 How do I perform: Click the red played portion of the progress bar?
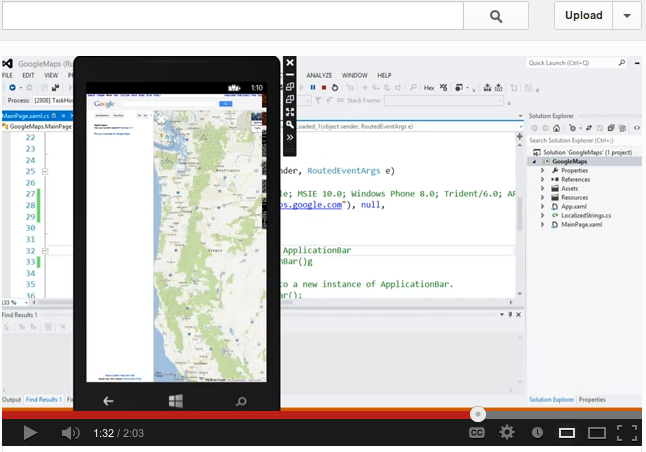pos(235,415)
